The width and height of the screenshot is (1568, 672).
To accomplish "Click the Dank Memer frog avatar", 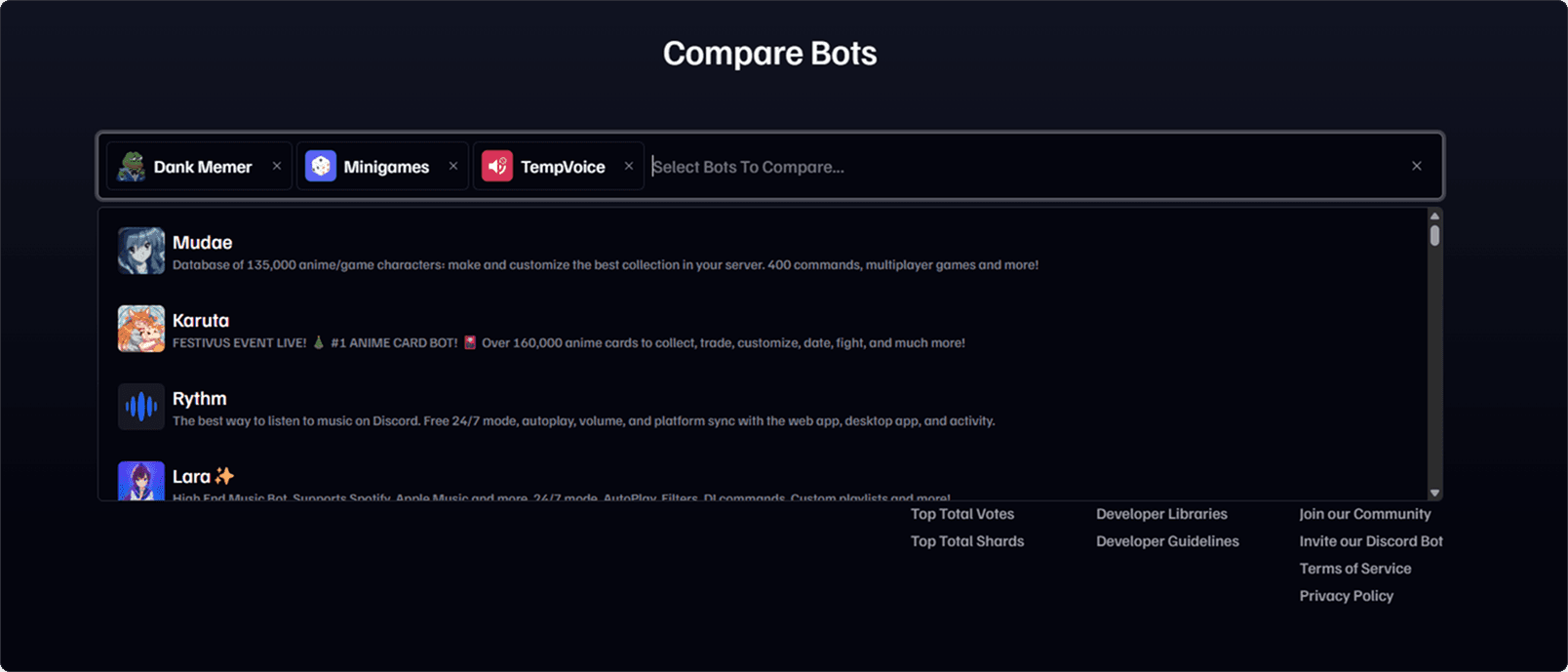I will pos(132,166).
